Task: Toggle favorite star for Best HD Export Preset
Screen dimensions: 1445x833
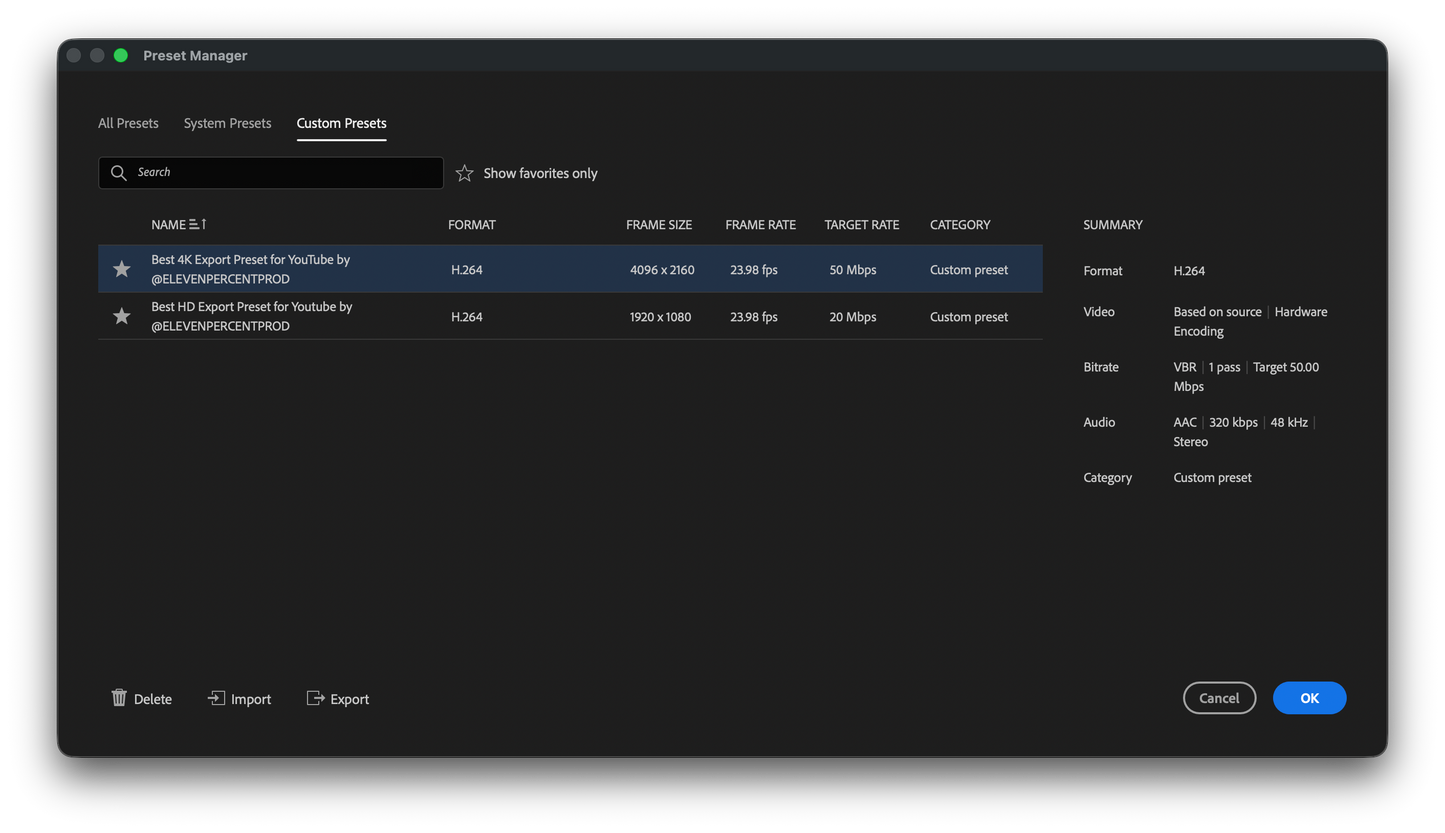Action: tap(122, 316)
